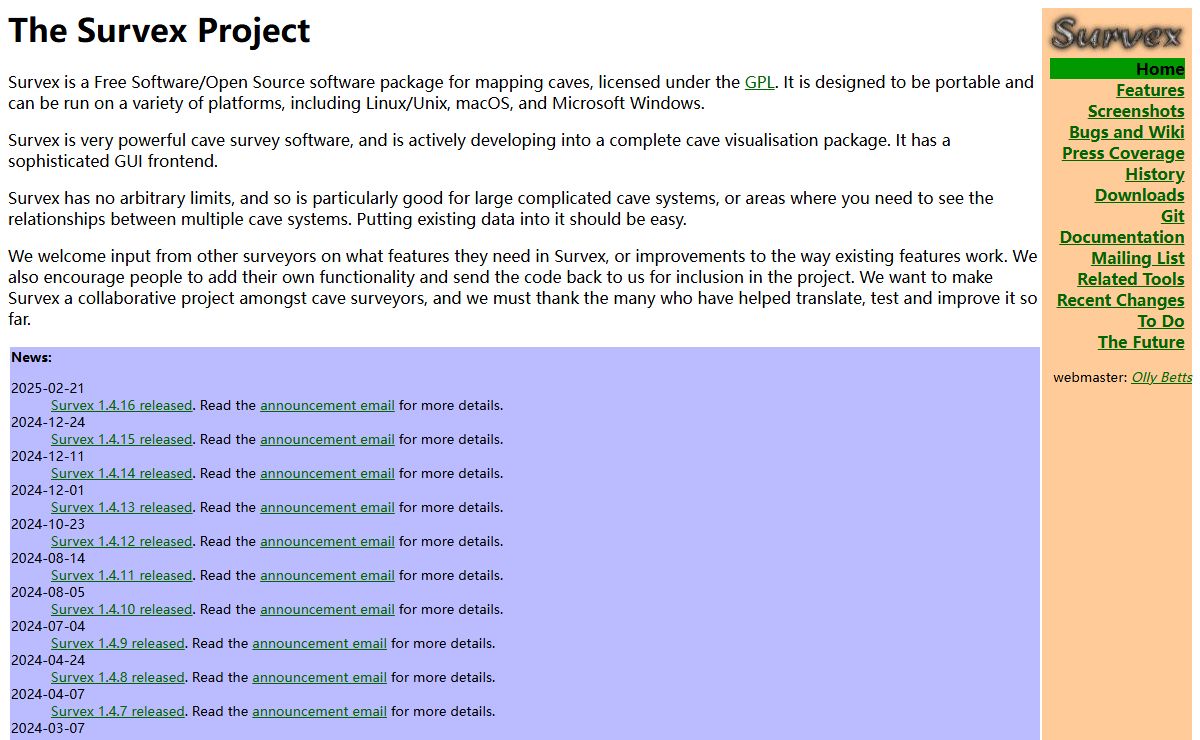Open the Home navigation item
This screenshot has height=740, width=1200.
point(1159,69)
